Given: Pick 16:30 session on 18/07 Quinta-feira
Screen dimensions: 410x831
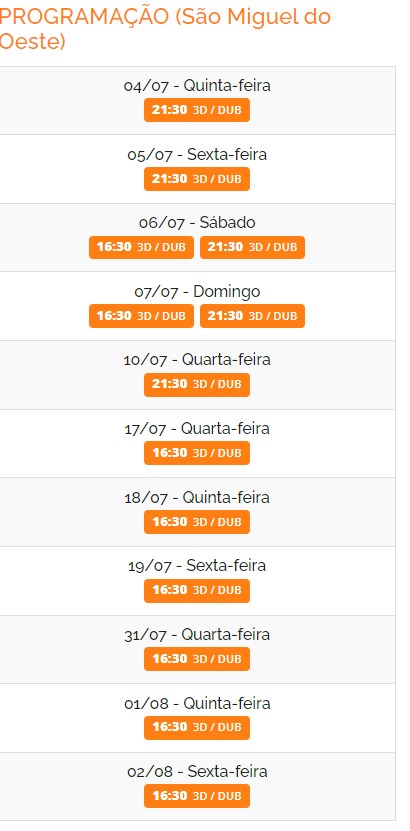Looking at the screenshot, I should (x=197, y=522).
